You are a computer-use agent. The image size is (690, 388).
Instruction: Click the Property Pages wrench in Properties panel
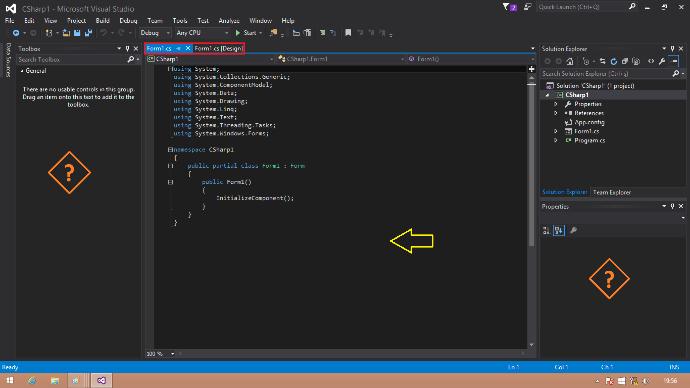coord(573,230)
